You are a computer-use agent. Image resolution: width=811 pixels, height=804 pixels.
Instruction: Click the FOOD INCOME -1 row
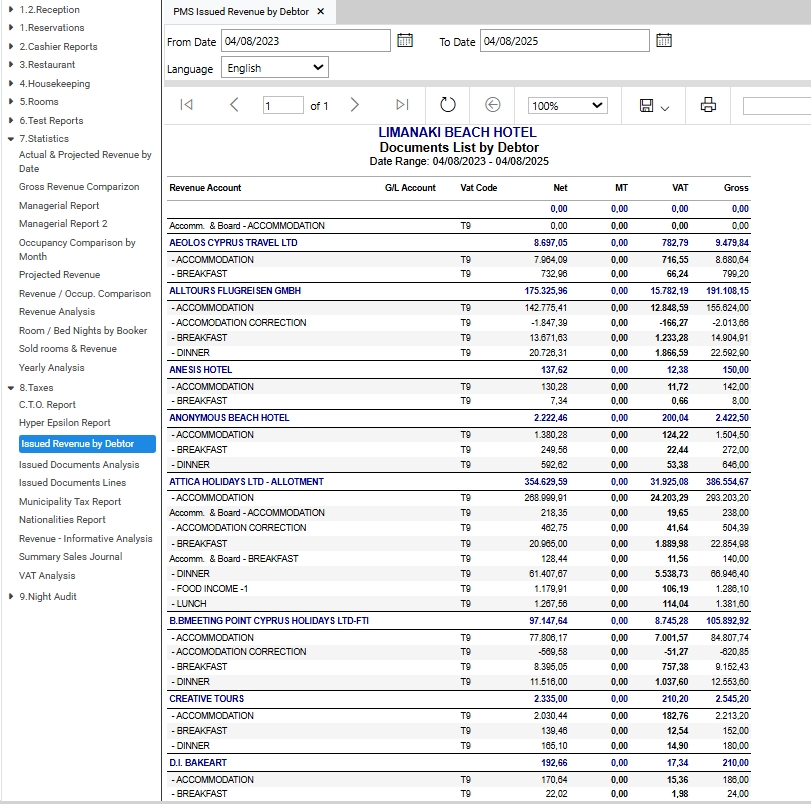click(459, 589)
